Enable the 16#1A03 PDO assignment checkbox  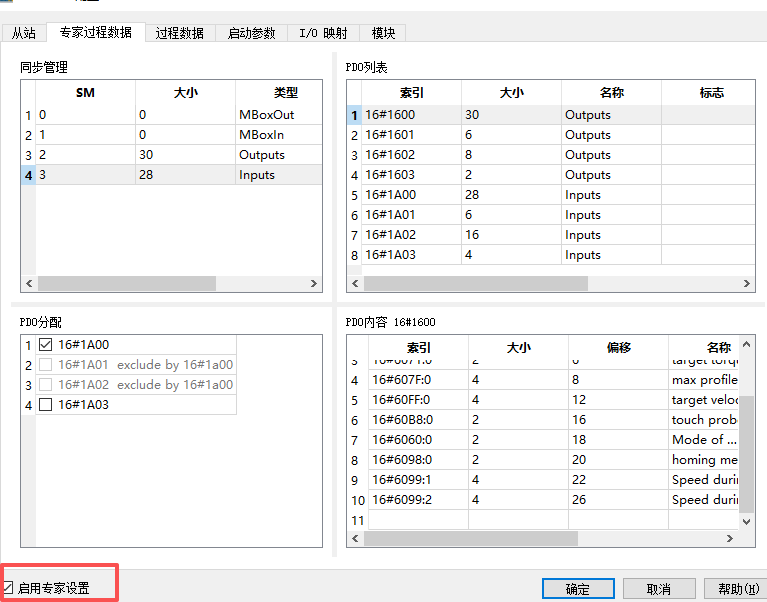point(45,405)
